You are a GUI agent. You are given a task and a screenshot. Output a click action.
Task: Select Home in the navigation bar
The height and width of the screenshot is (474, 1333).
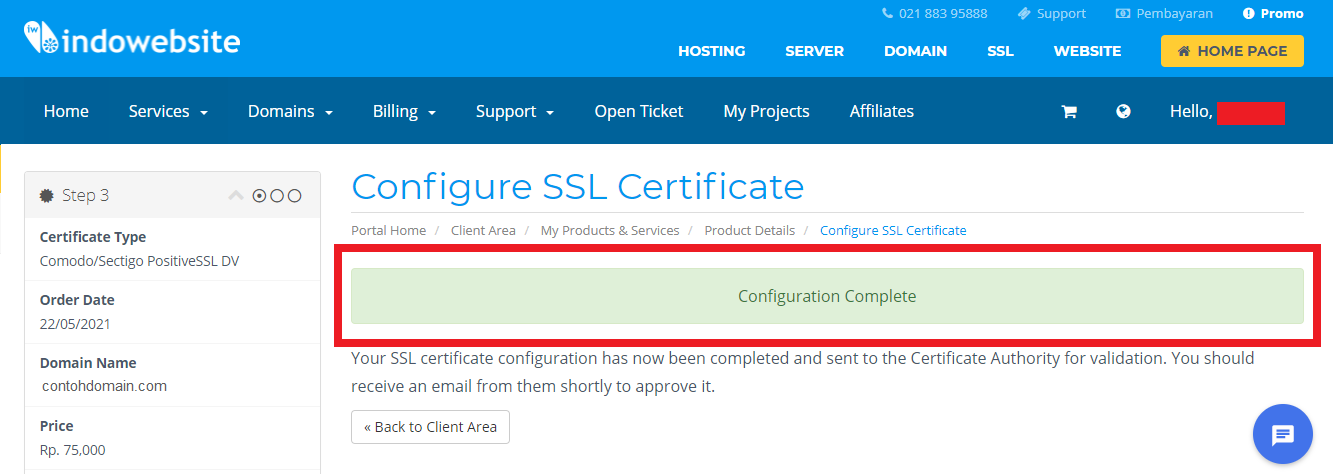(66, 111)
